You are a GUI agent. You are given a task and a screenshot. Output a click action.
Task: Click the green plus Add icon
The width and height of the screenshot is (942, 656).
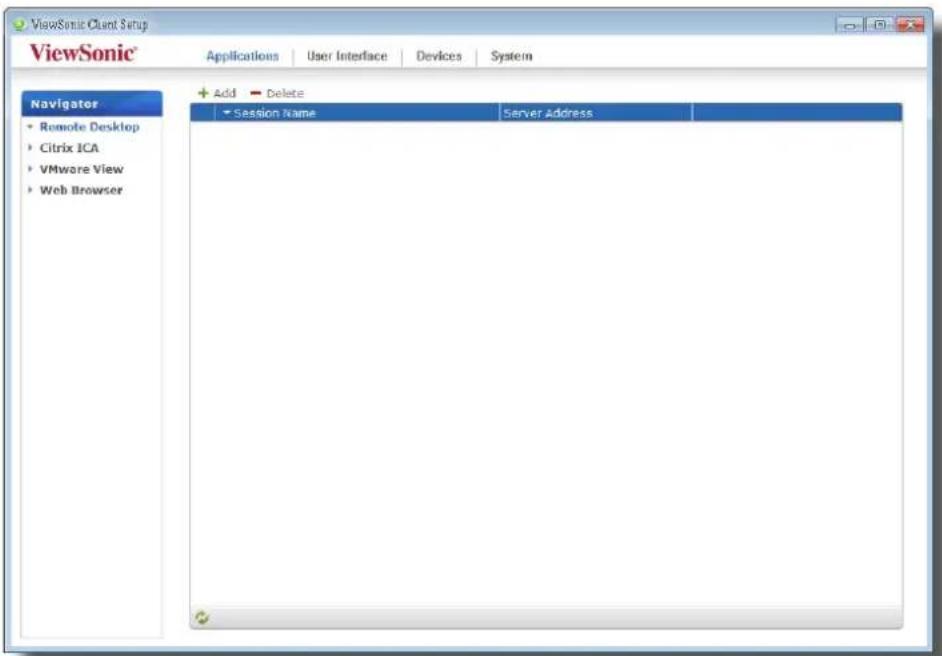click(x=204, y=93)
